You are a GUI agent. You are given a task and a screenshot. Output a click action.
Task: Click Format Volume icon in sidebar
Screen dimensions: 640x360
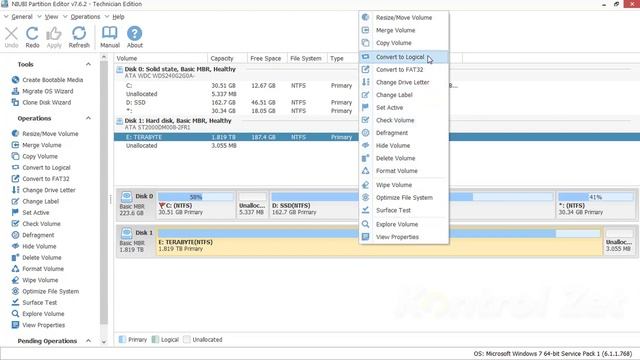(x=16, y=269)
